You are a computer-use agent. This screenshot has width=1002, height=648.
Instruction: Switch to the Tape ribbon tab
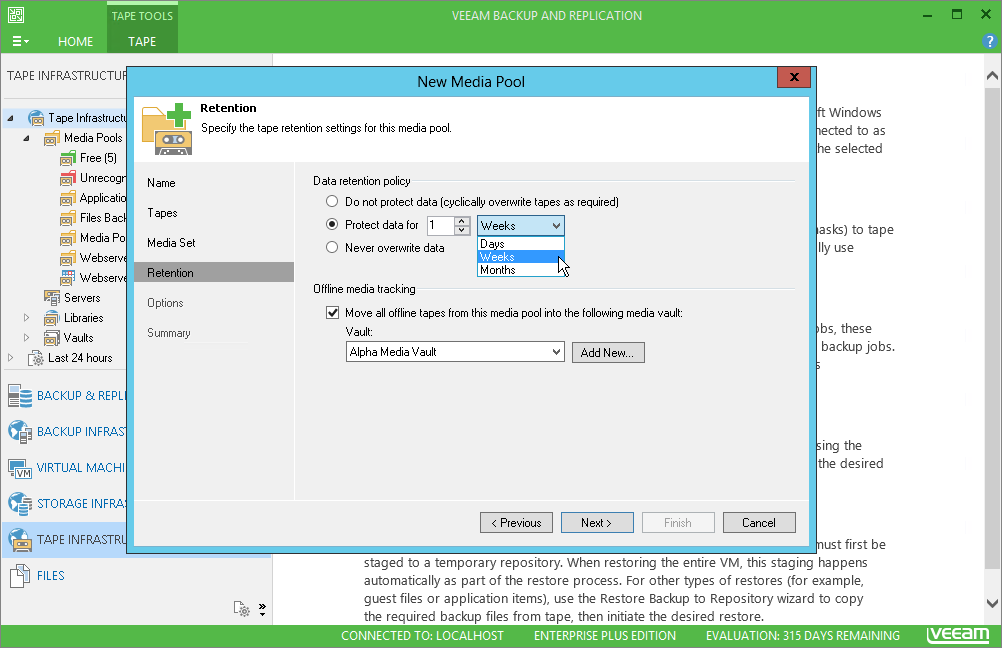click(142, 42)
